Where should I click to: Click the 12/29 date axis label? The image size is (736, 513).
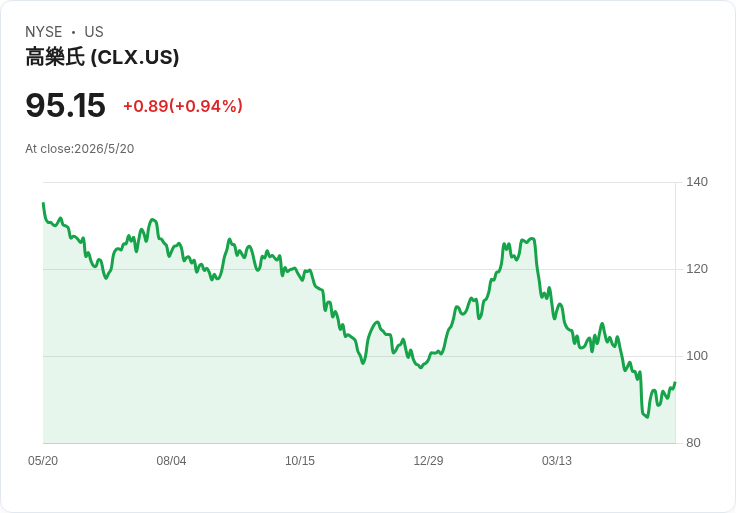tap(428, 461)
